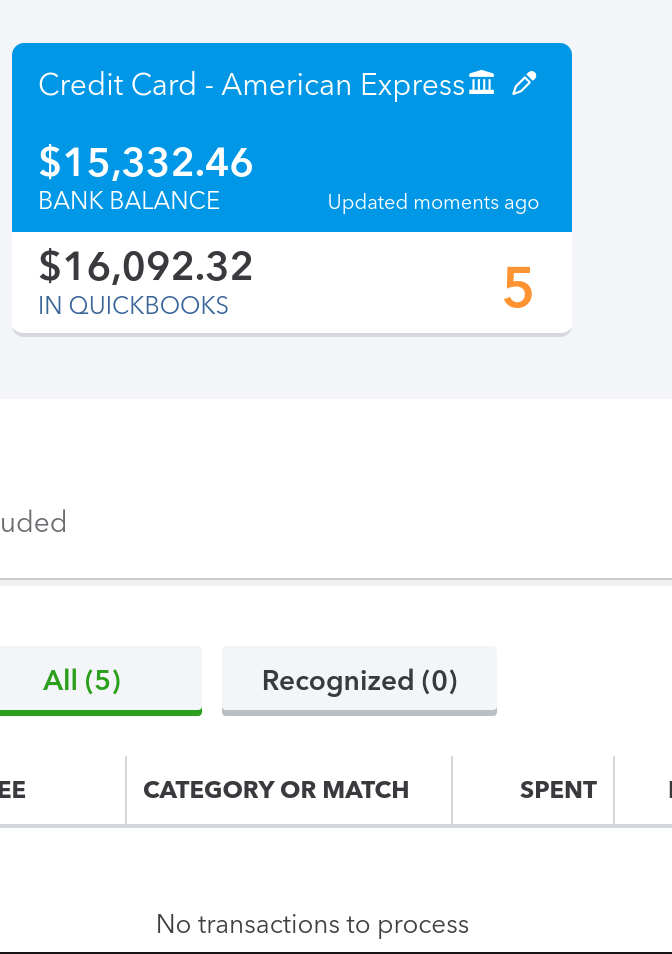Click the Bank Balance label
The height and width of the screenshot is (954, 672).
(129, 200)
